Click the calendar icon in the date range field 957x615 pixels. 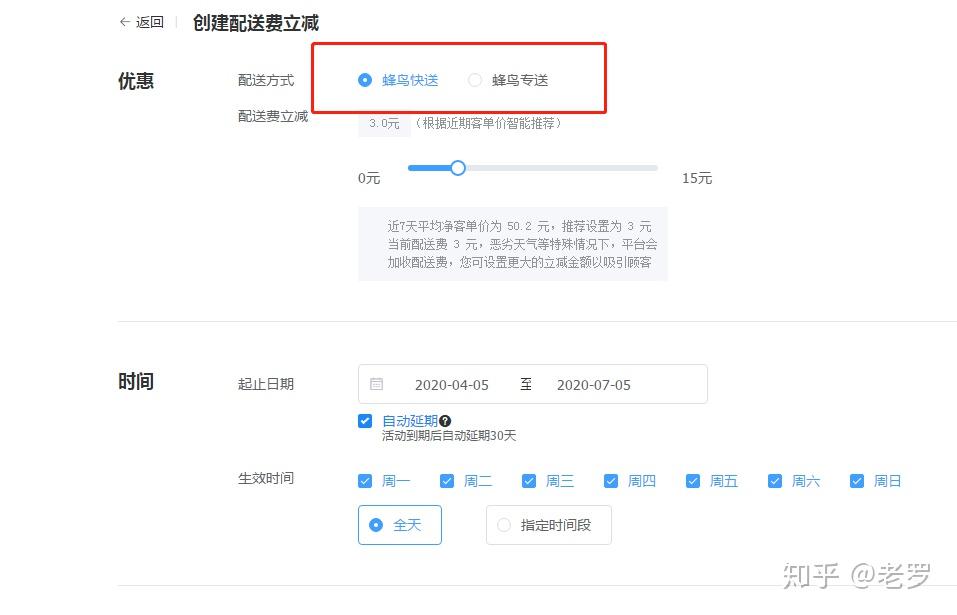[x=377, y=384]
